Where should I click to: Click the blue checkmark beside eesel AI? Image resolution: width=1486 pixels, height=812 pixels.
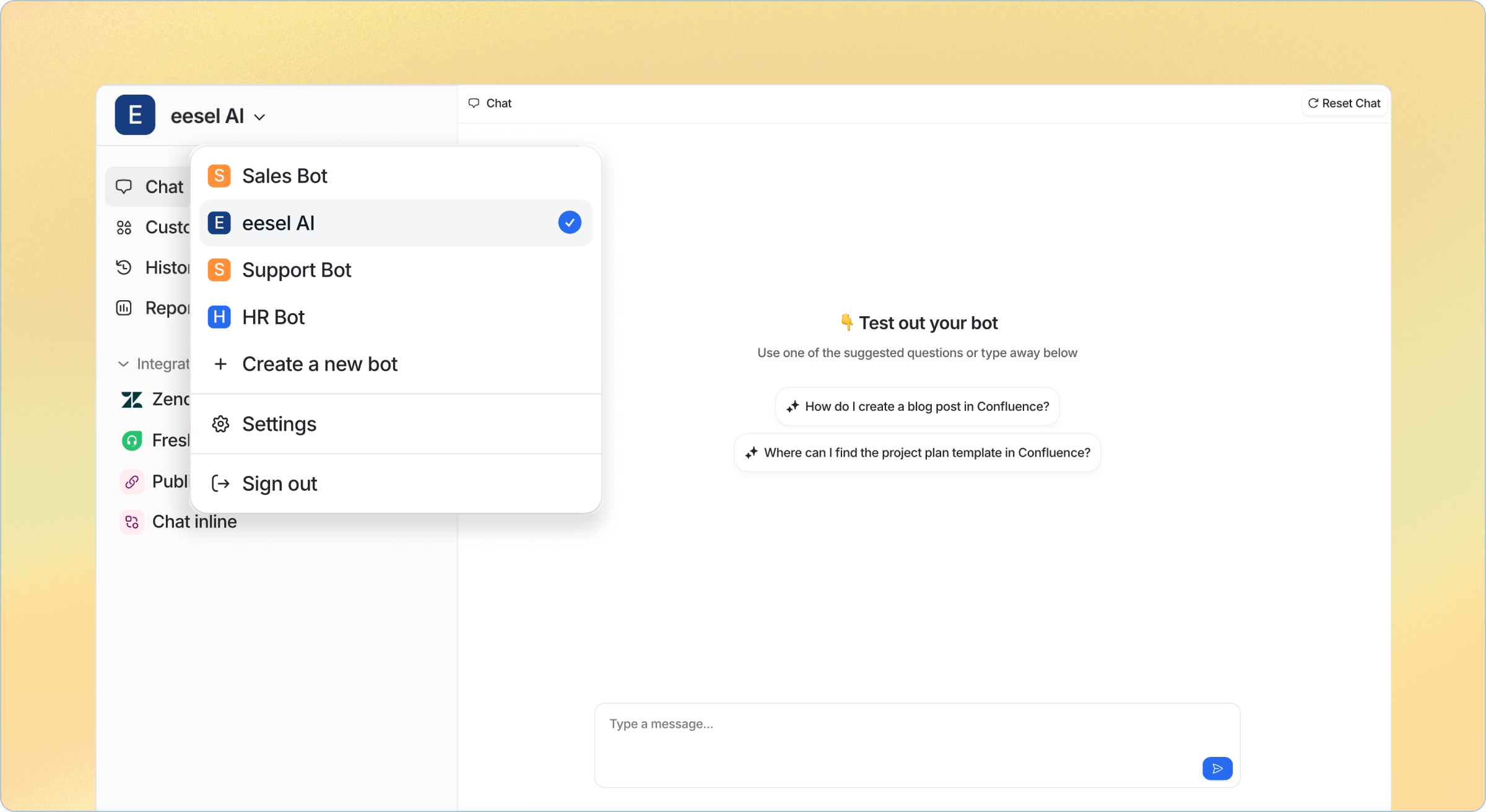pos(570,223)
